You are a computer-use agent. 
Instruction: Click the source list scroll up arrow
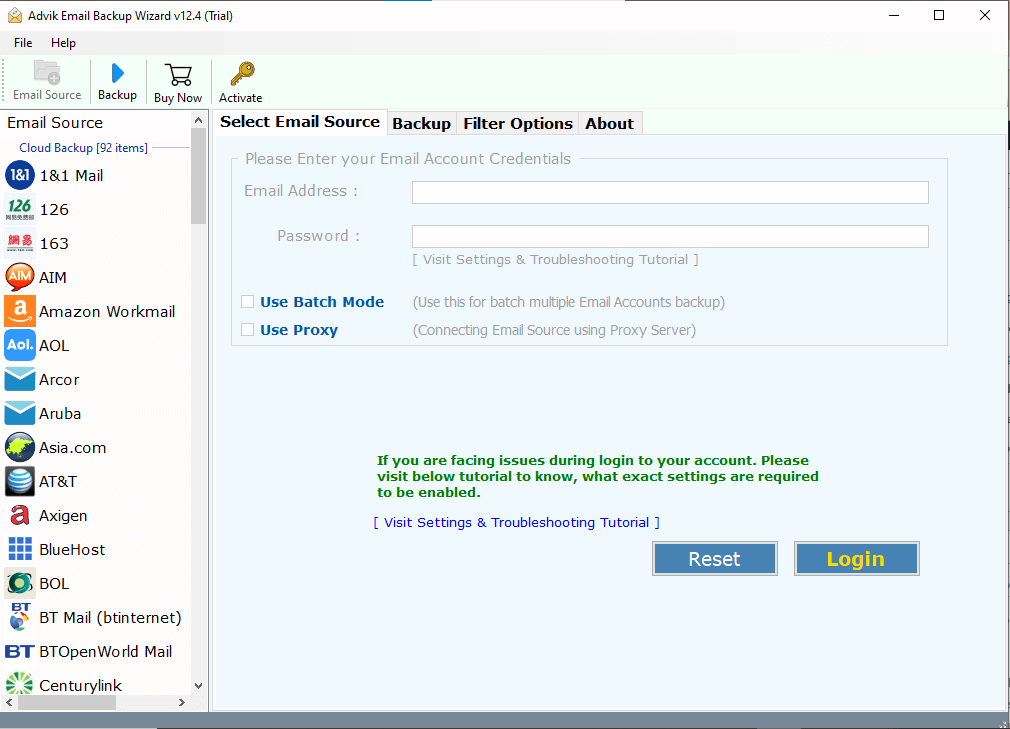[x=198, y=120]
